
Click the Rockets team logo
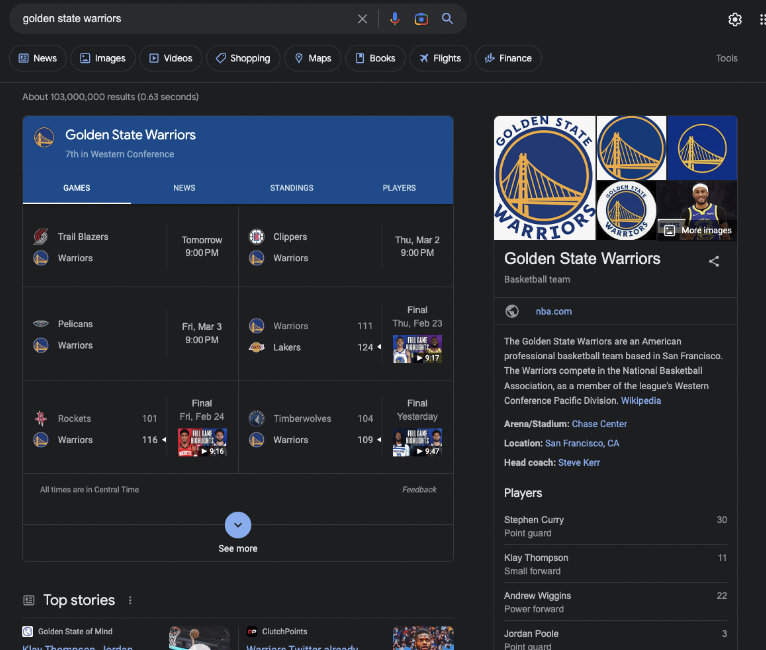click(x=41, y=418)
